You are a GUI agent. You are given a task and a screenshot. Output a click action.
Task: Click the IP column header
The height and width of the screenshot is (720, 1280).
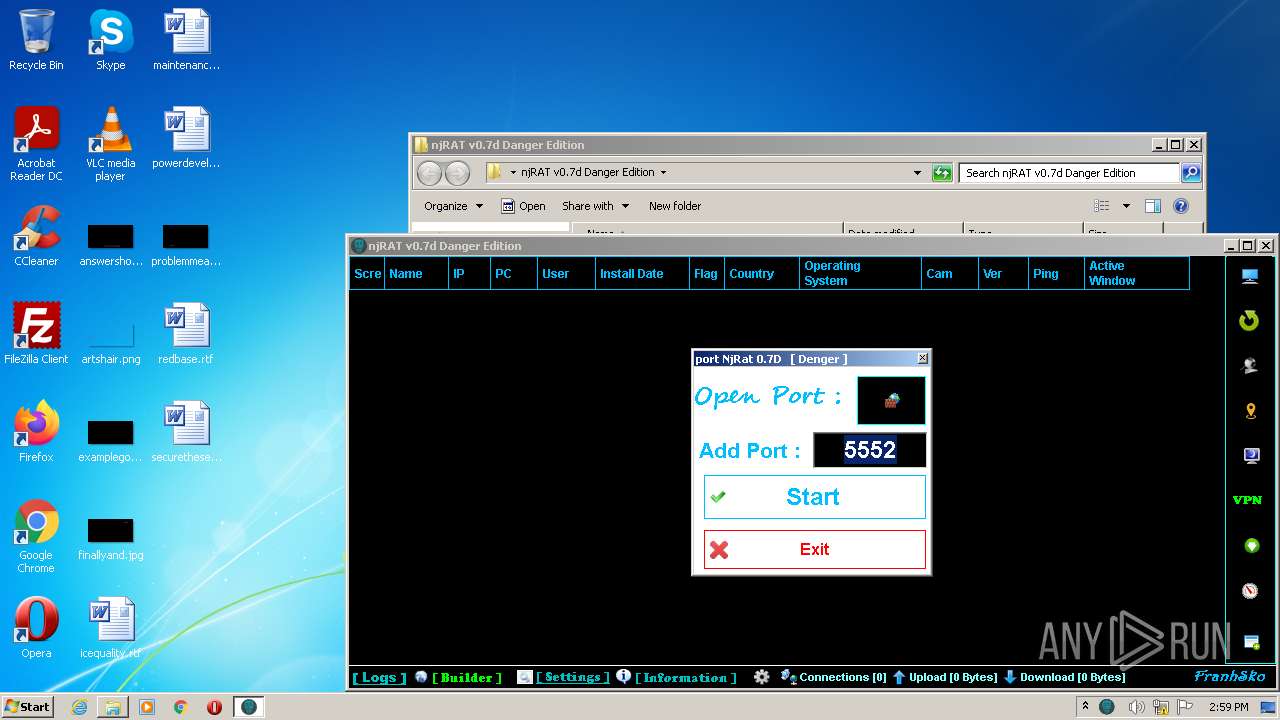point(469,273)
